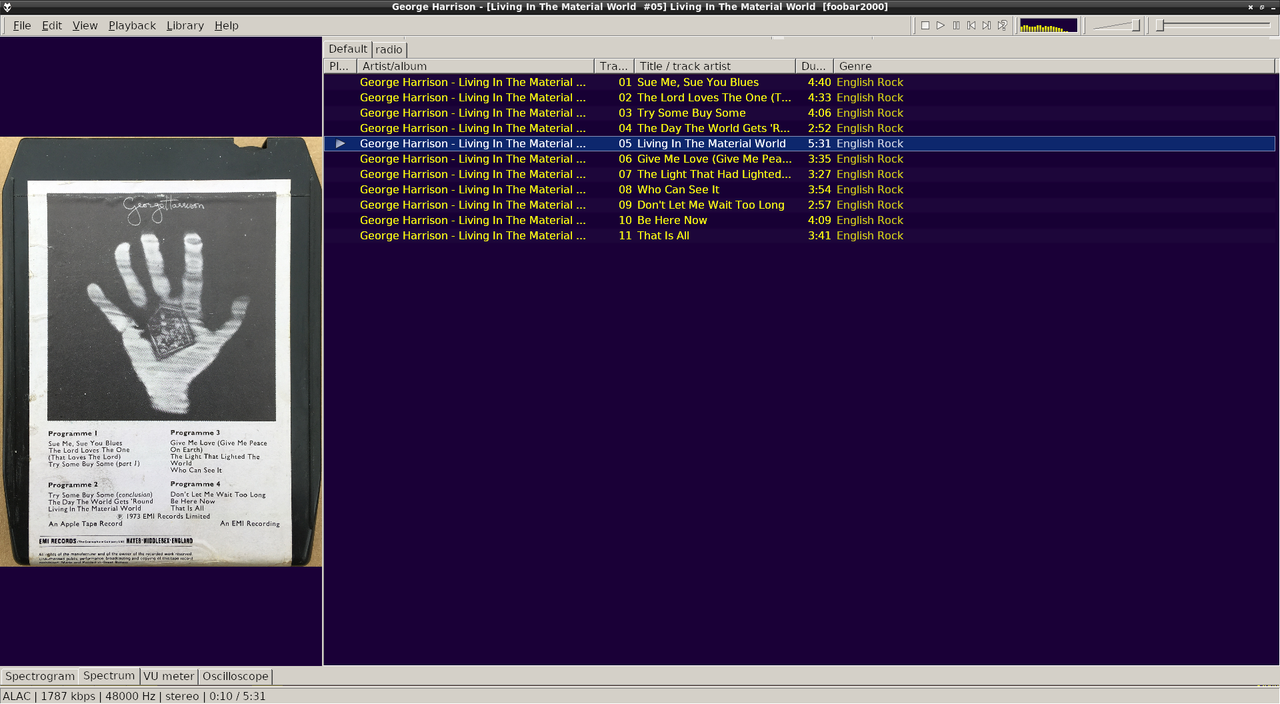Viewport: 1280px width, 704px height.
Task: Switch to the Default playlist tab
Action: [x=348, y=49]
